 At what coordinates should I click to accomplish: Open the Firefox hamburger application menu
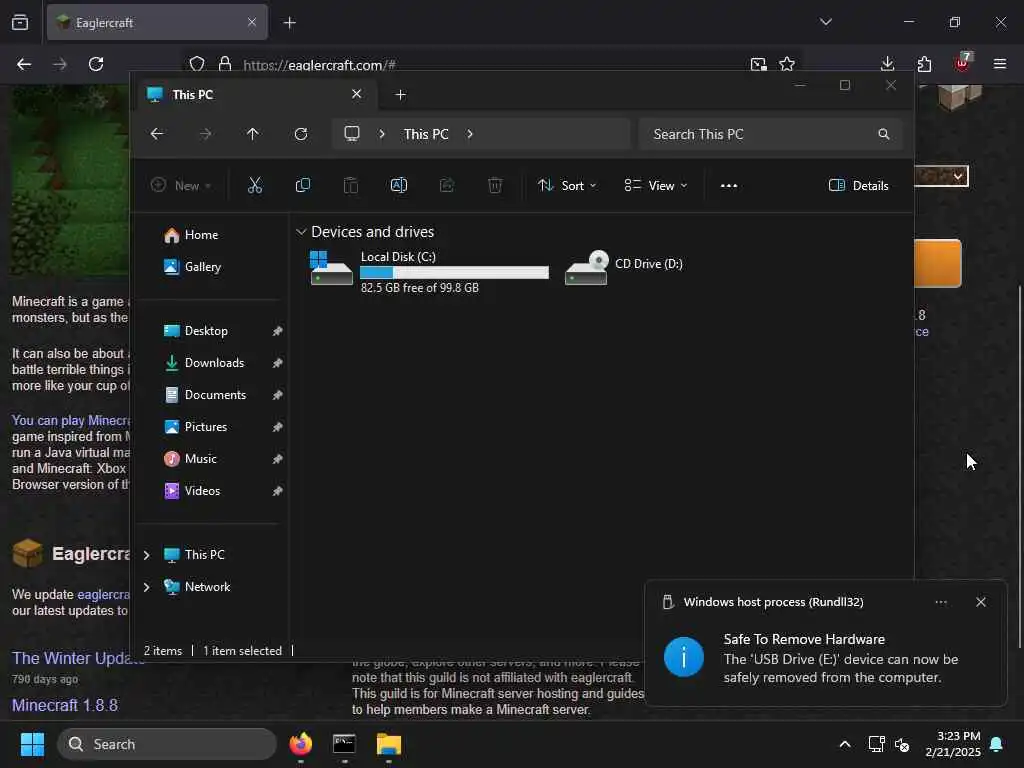[1000, 64]
